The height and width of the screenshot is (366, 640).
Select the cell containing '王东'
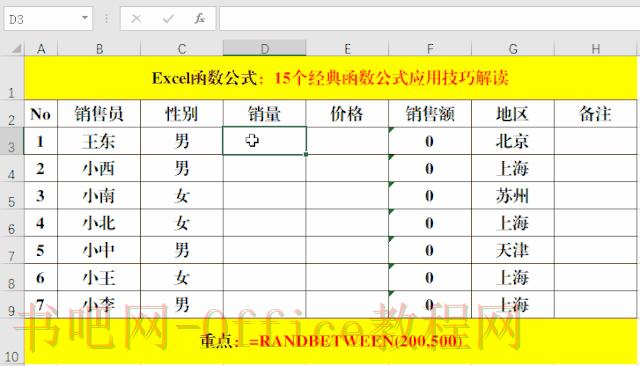[x=99, y=141]
